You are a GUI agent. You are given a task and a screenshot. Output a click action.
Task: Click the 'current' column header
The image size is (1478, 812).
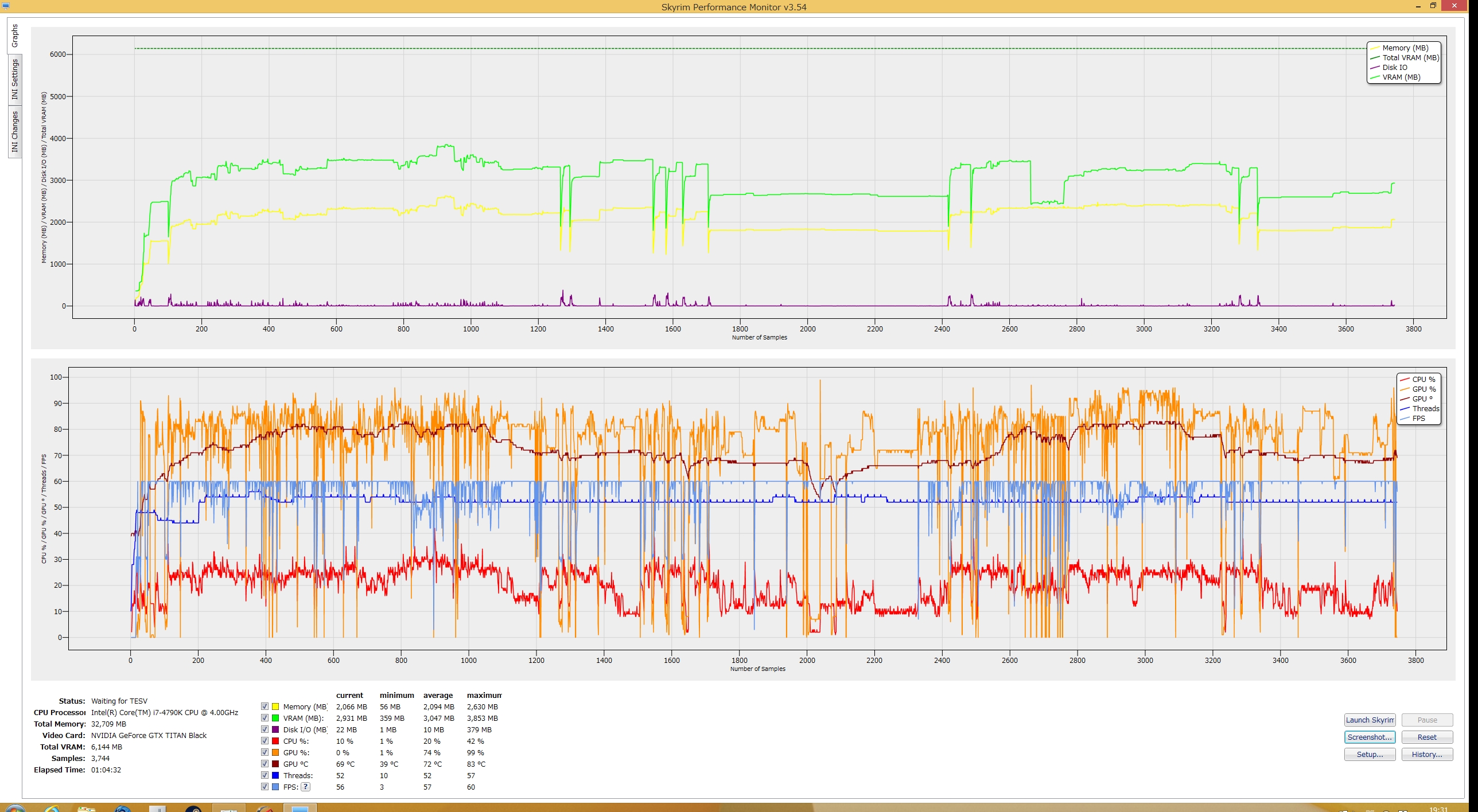[349, 695]
